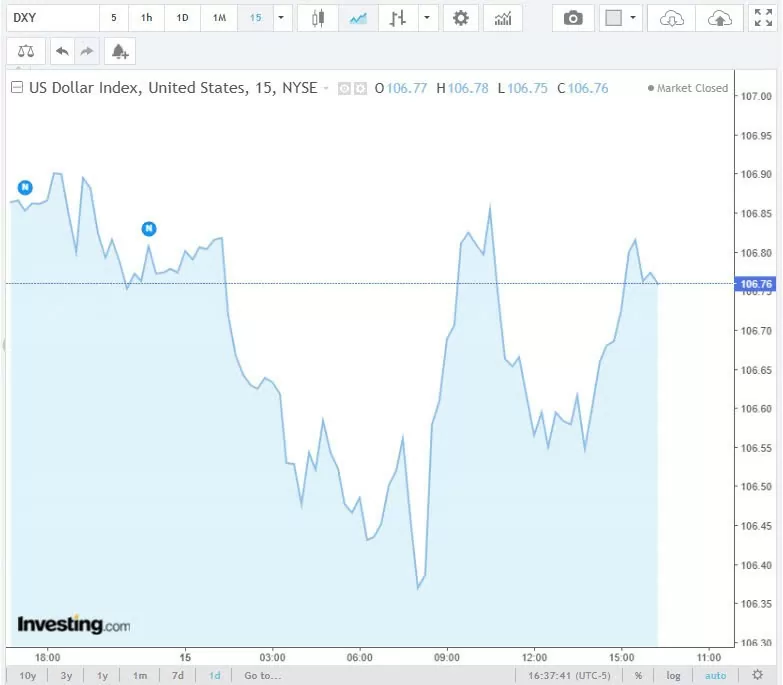
Task: Click the high value H 106.78
Action: (462, 88)
